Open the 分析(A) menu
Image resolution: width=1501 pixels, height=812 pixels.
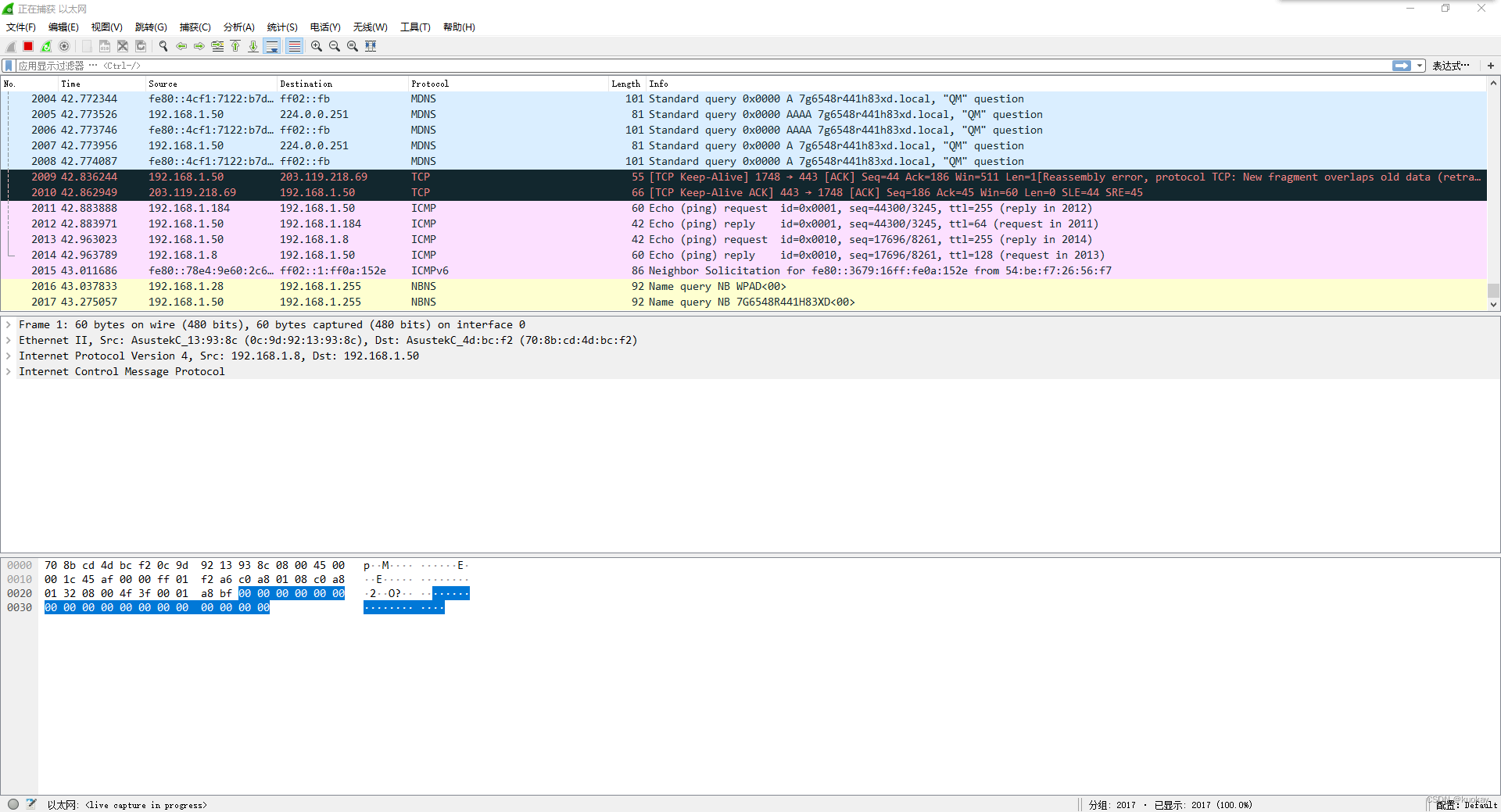point(239,27)
